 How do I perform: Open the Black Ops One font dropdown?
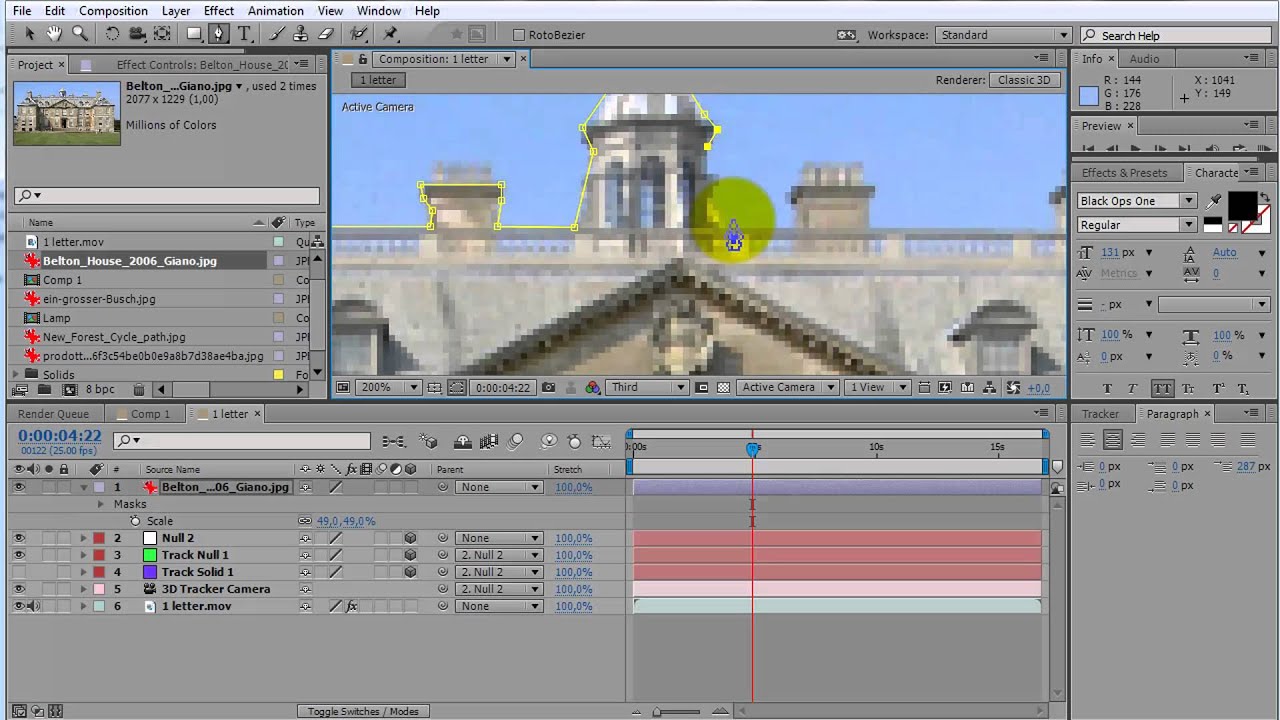tap(1136, 201)
